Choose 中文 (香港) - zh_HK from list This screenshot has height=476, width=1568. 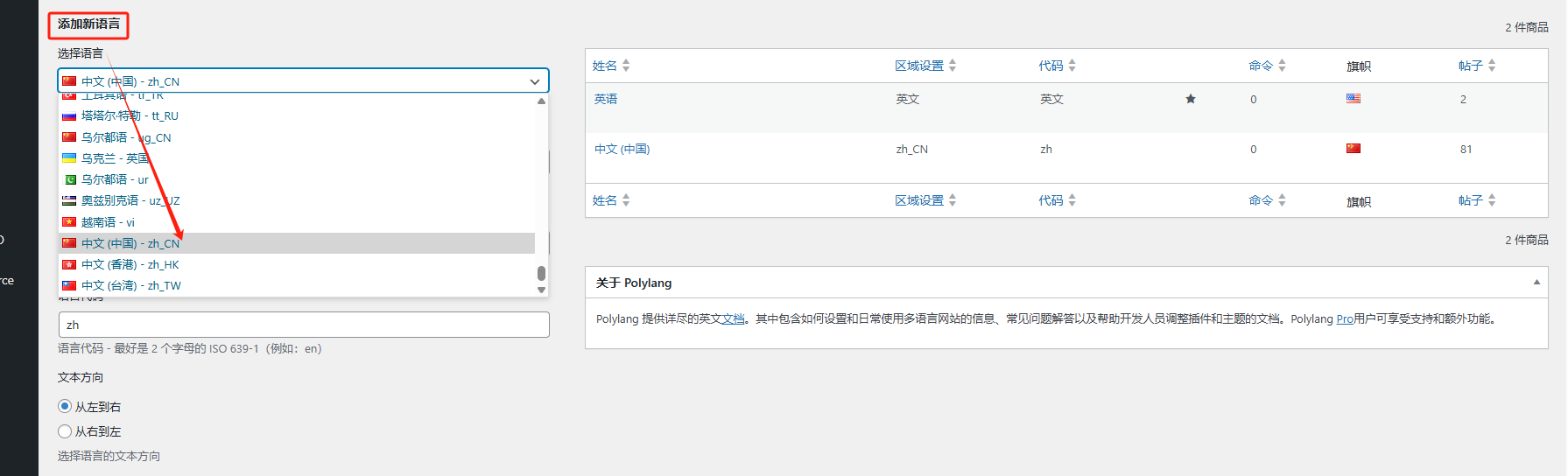(x=130, y=264)
